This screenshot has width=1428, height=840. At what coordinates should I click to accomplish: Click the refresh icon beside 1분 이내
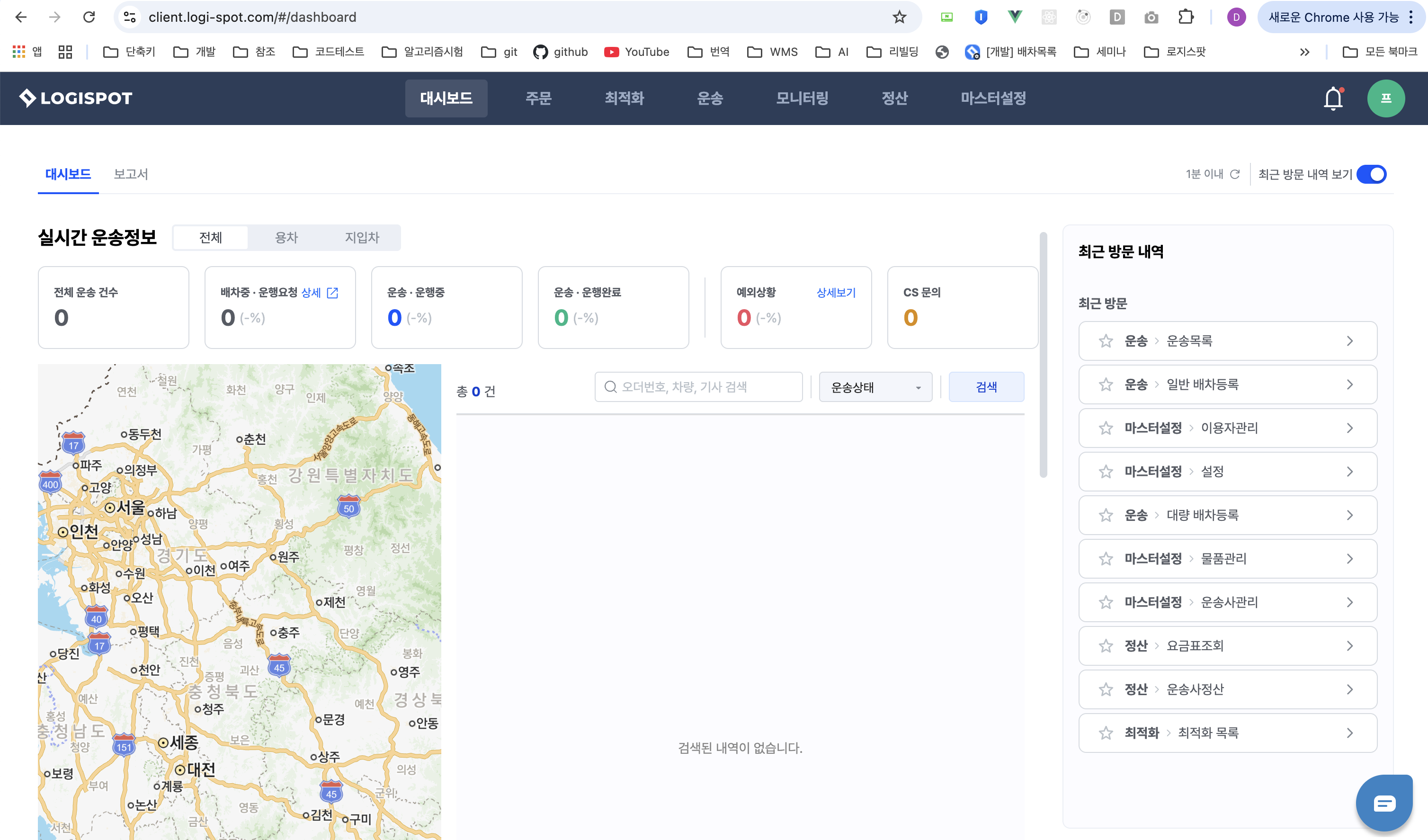pyautogui.click(x=1235, y=174)
